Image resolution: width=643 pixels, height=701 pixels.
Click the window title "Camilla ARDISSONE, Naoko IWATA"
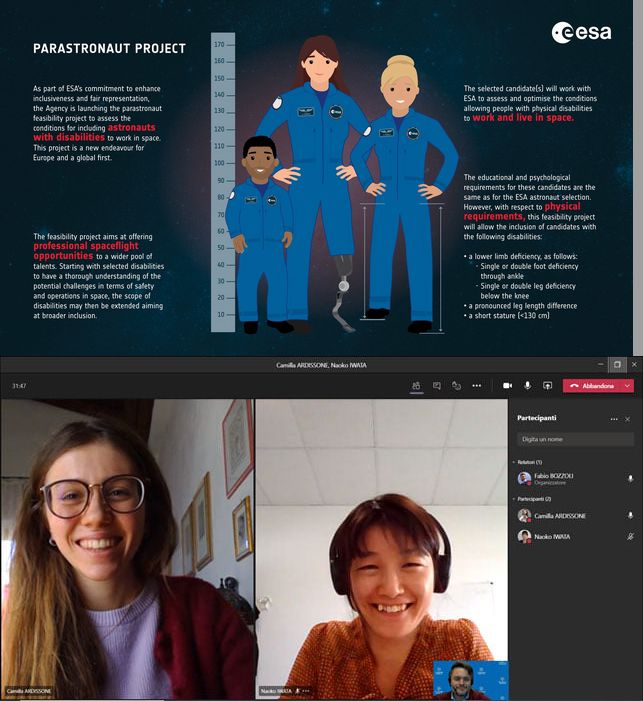point(321,365)
